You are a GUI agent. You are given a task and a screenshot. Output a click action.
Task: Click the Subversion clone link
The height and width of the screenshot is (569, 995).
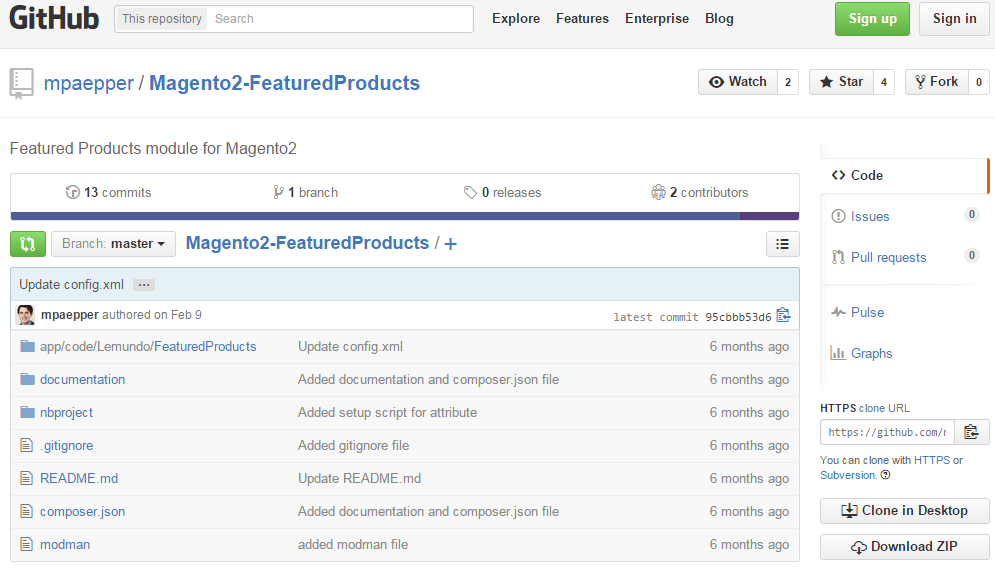[x=848, y=475]
